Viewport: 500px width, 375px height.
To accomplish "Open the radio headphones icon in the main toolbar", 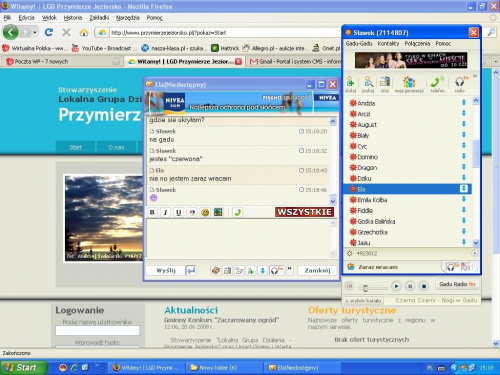I will (460, 84).
